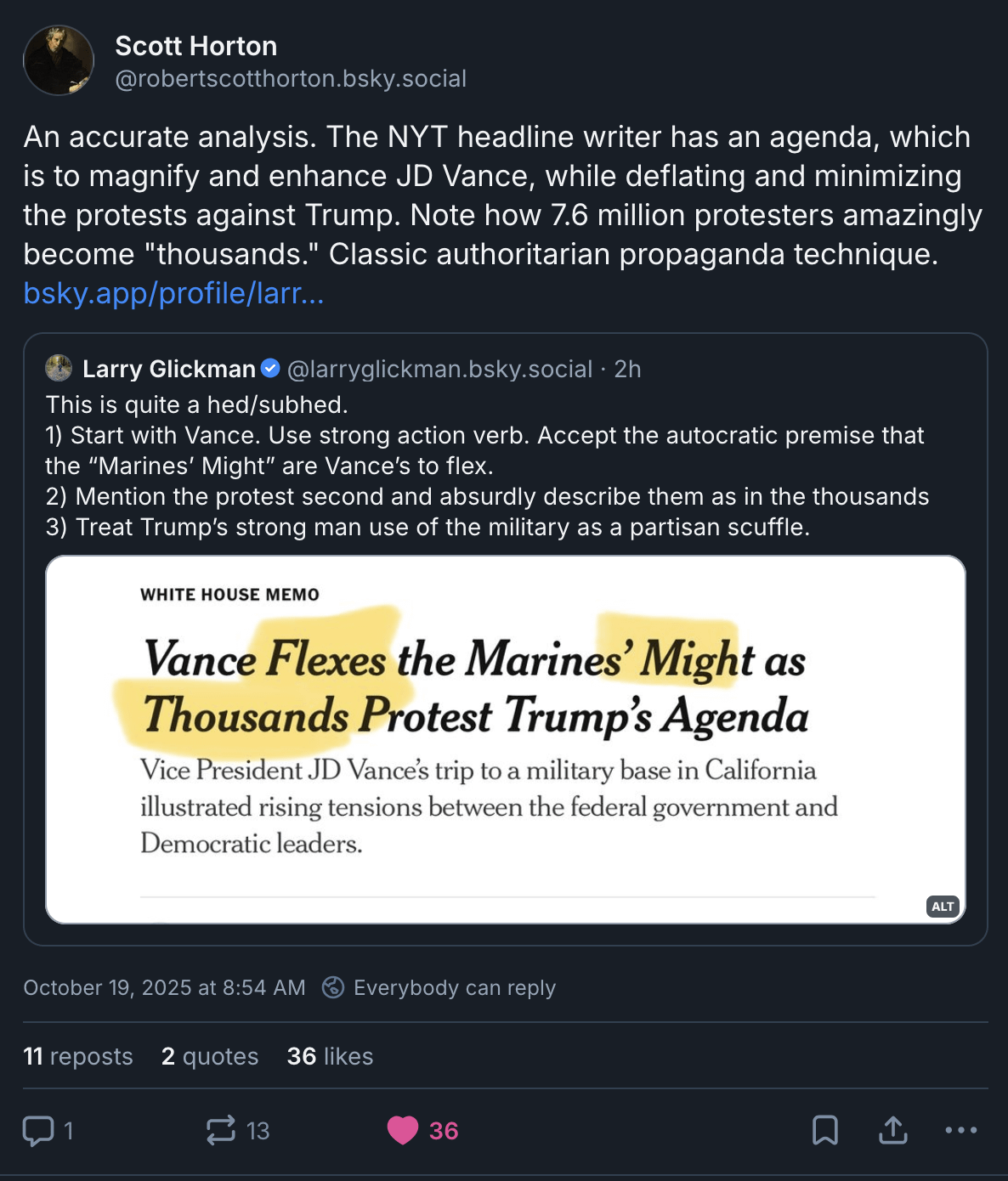The height and width of the screenshot is (1181, 1008).
Task: Click the reply speech bubble icon
Action: pos(38,1131)
